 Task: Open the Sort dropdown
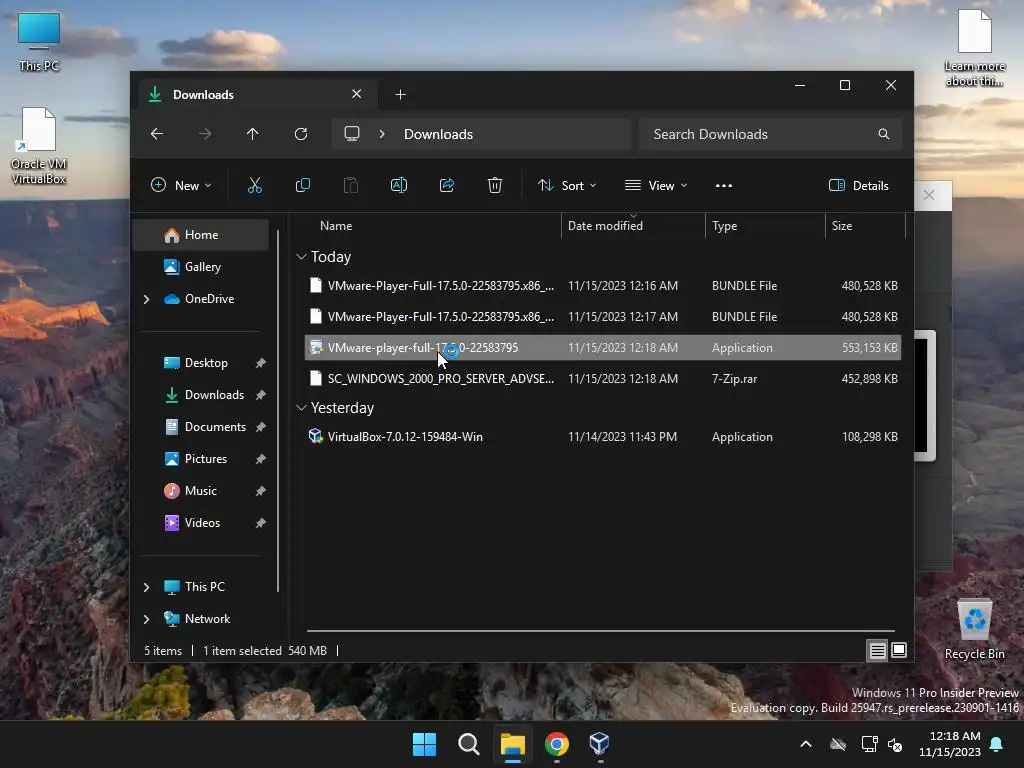[x=567, y=185]
